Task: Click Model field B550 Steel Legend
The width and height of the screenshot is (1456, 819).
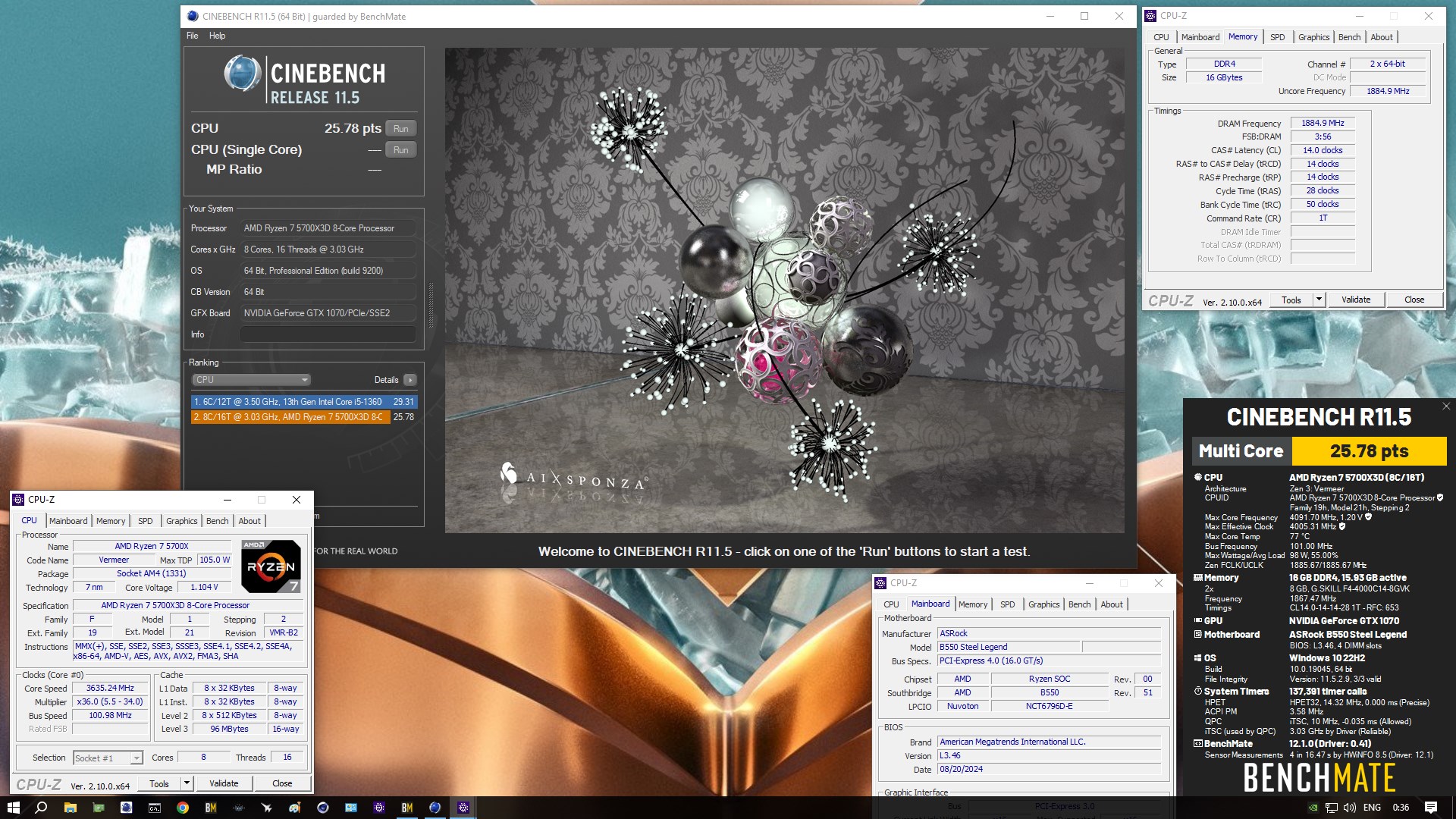Action: tap(1008, 647)
